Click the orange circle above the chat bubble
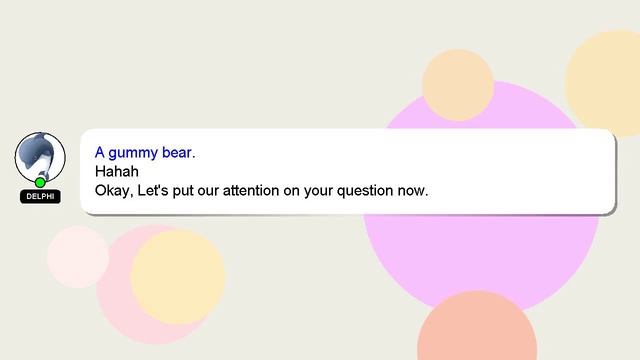 click(458, 85)
